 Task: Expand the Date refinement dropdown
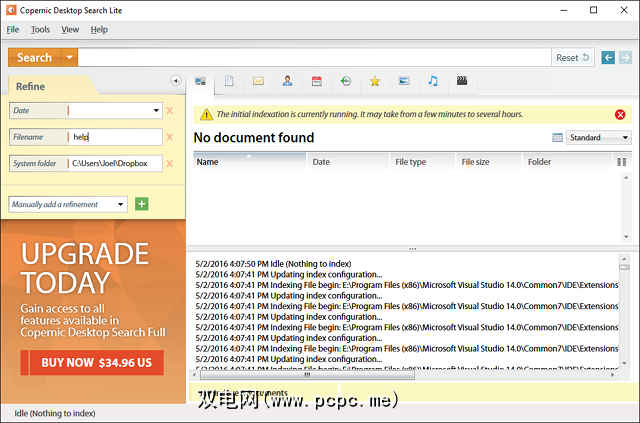(x=156, y=110)
